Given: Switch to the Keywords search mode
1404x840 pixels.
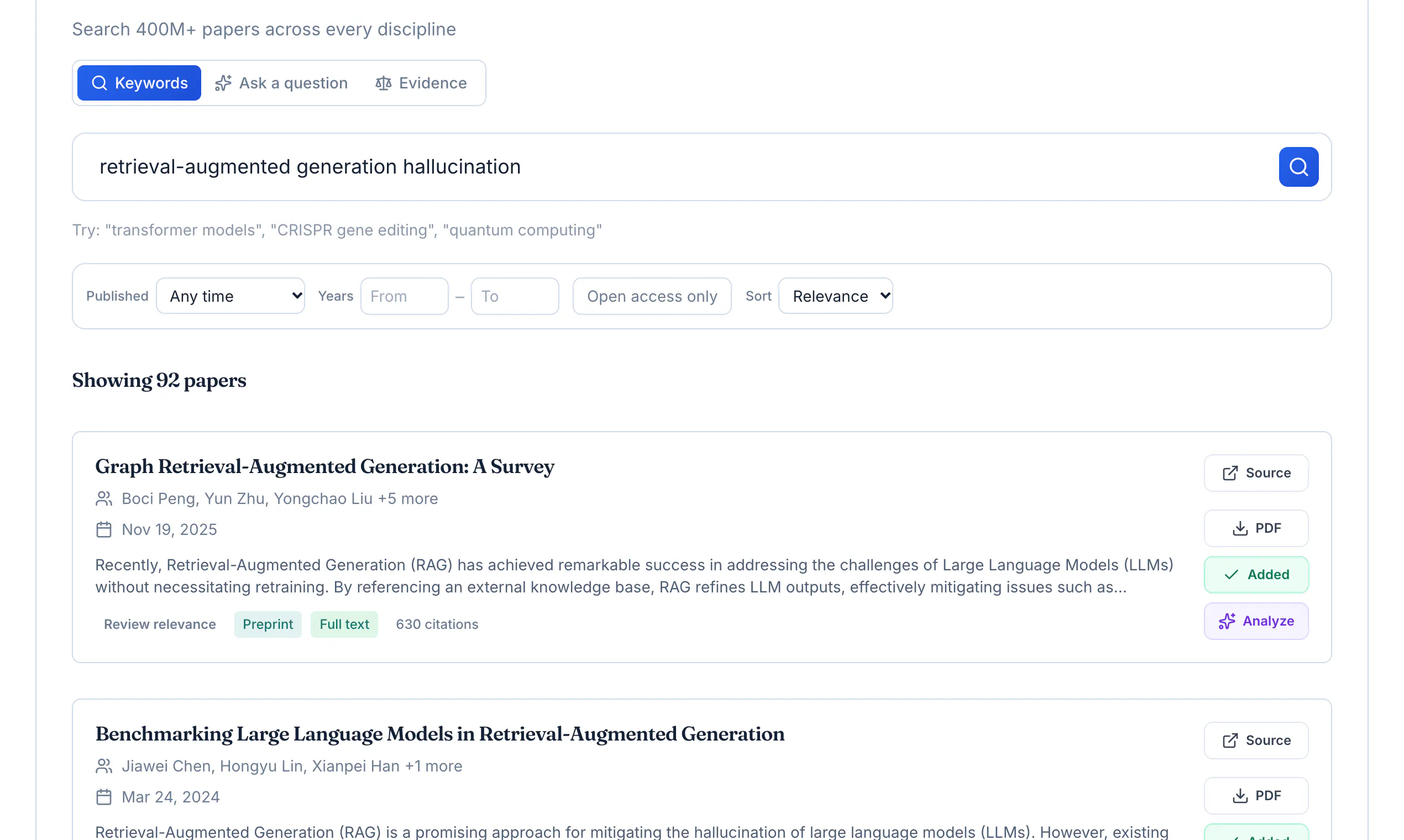Looking at the screenshot, I should (x=139, y=83).
